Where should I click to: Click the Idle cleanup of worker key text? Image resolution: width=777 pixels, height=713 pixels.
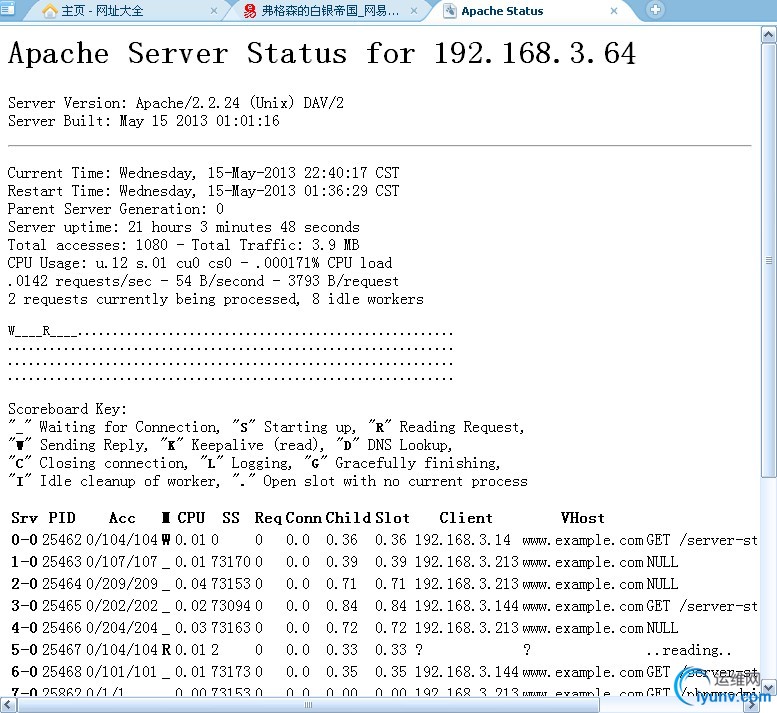pos(130,481)
